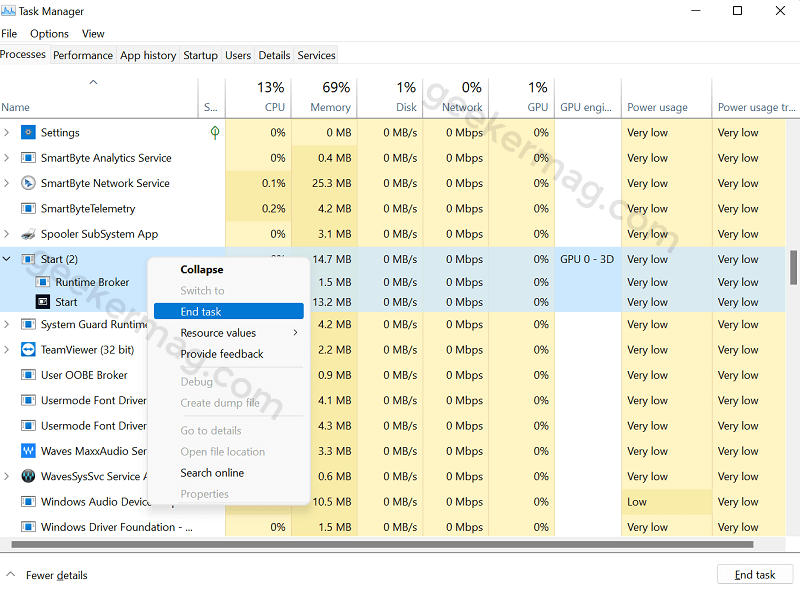The width and height of the screenshot is (800, 593).
Task: Open the File menu
Action: 9,34
